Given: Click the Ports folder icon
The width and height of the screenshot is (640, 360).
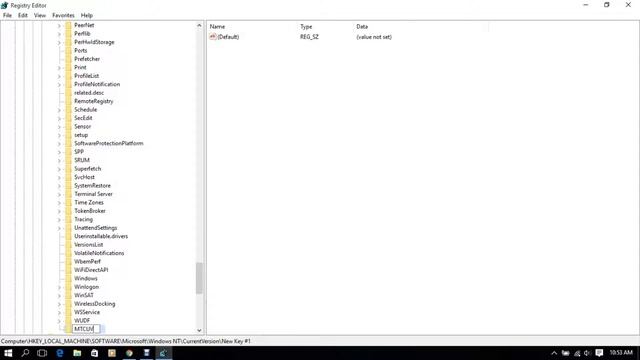Looking at the screenshot, I should point(68,51).
